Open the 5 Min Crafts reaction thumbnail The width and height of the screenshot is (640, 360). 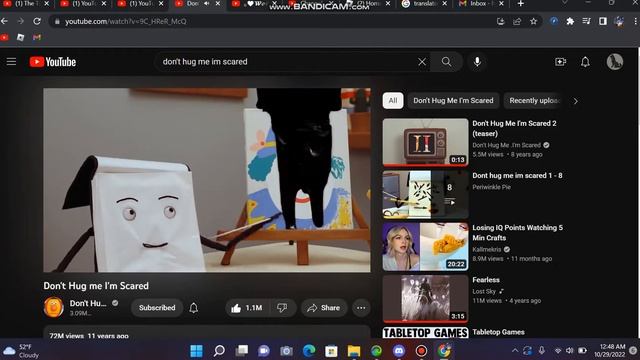tap(425, 247)
